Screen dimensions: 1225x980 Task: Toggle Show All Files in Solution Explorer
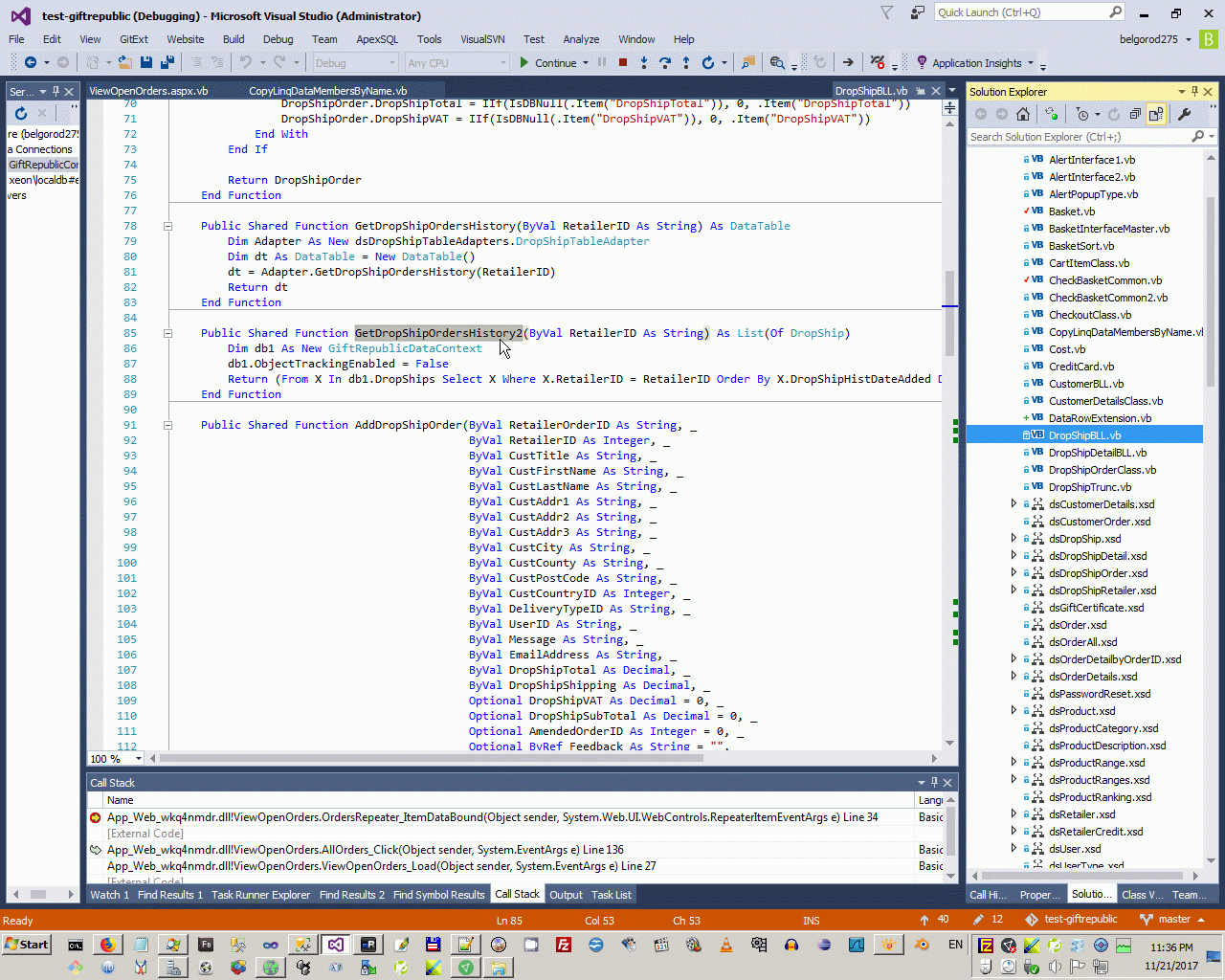(1156, 115)
